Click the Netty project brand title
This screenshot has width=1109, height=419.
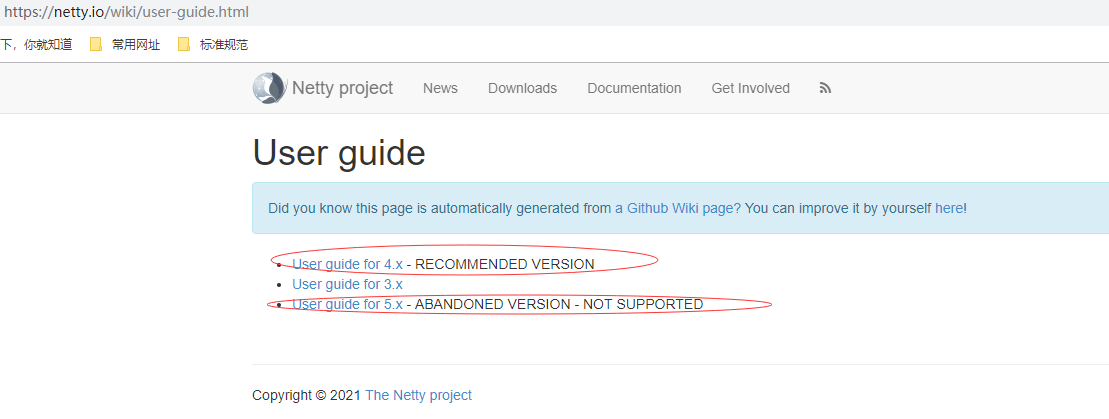coord(342,88)
